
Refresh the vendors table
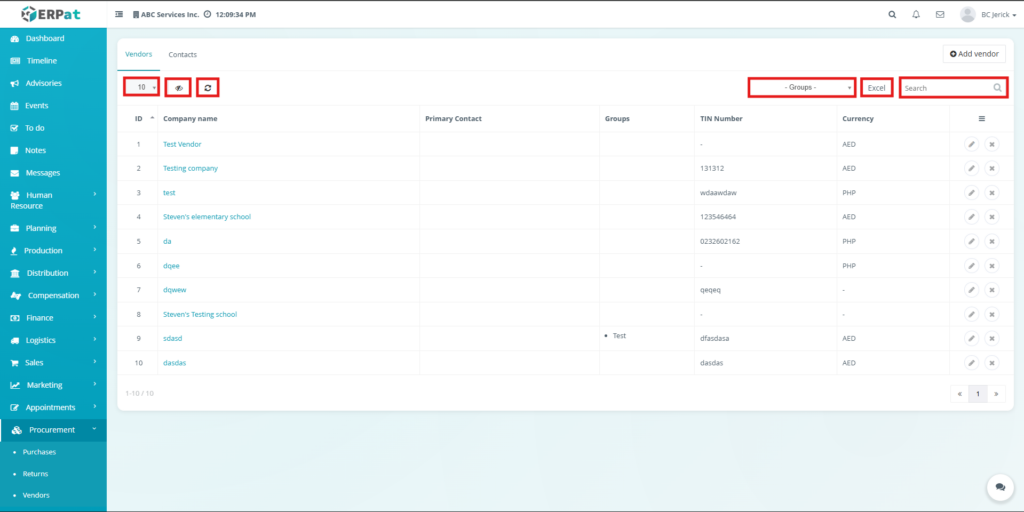(x=208, y=88)
